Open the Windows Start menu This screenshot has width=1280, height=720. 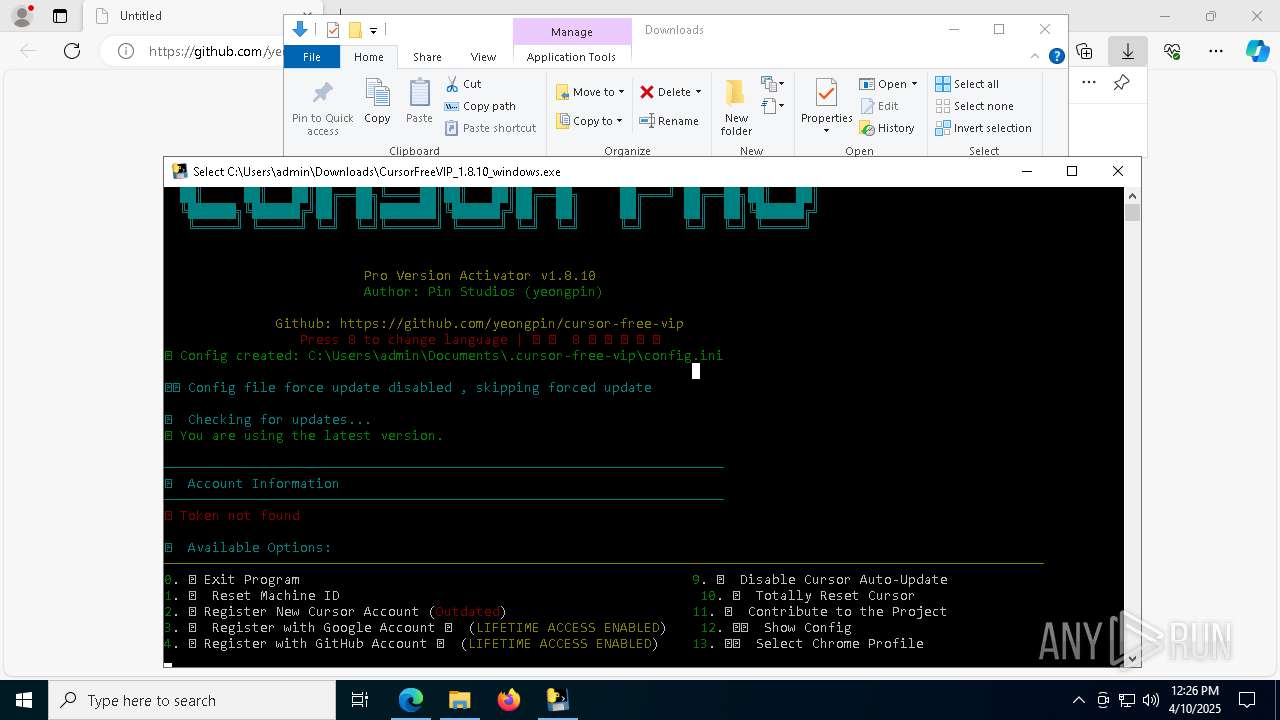click(24, 700)
